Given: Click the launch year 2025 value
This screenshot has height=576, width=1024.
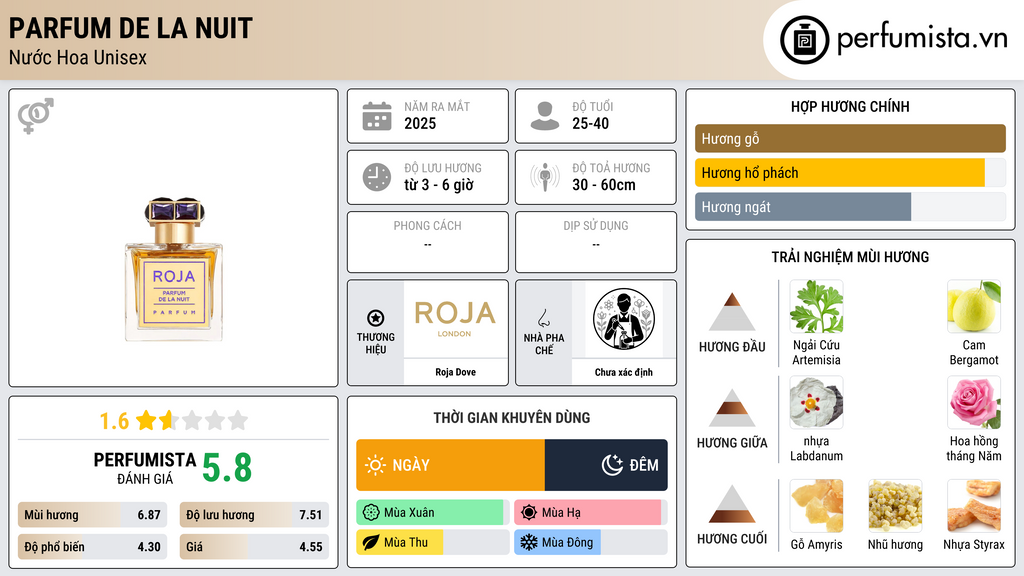Looking at the screenshot, I should (420, 123).
